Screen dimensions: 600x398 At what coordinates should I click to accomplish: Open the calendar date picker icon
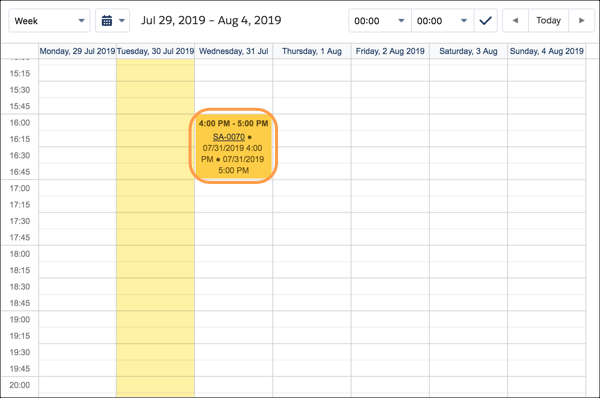click(107, 21)
